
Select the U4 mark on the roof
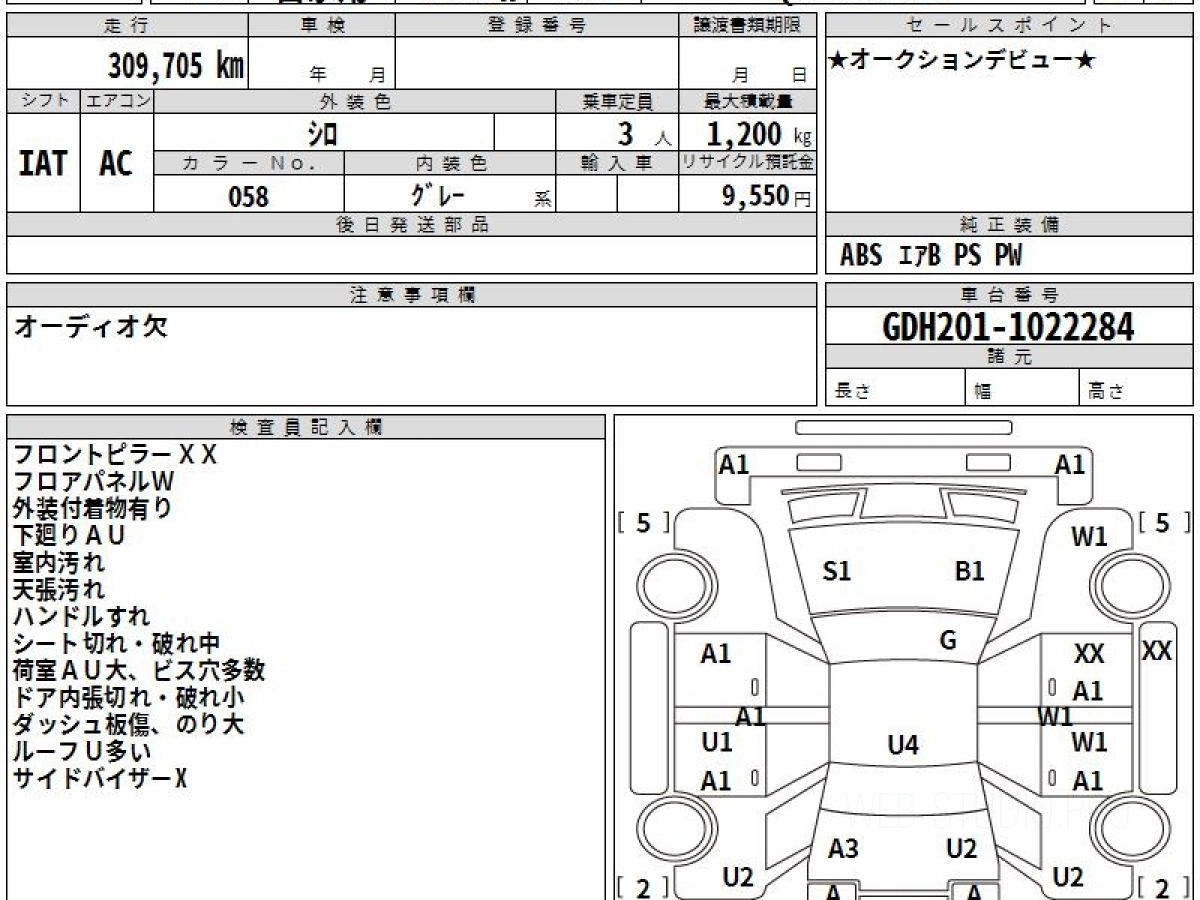[902, 744]
